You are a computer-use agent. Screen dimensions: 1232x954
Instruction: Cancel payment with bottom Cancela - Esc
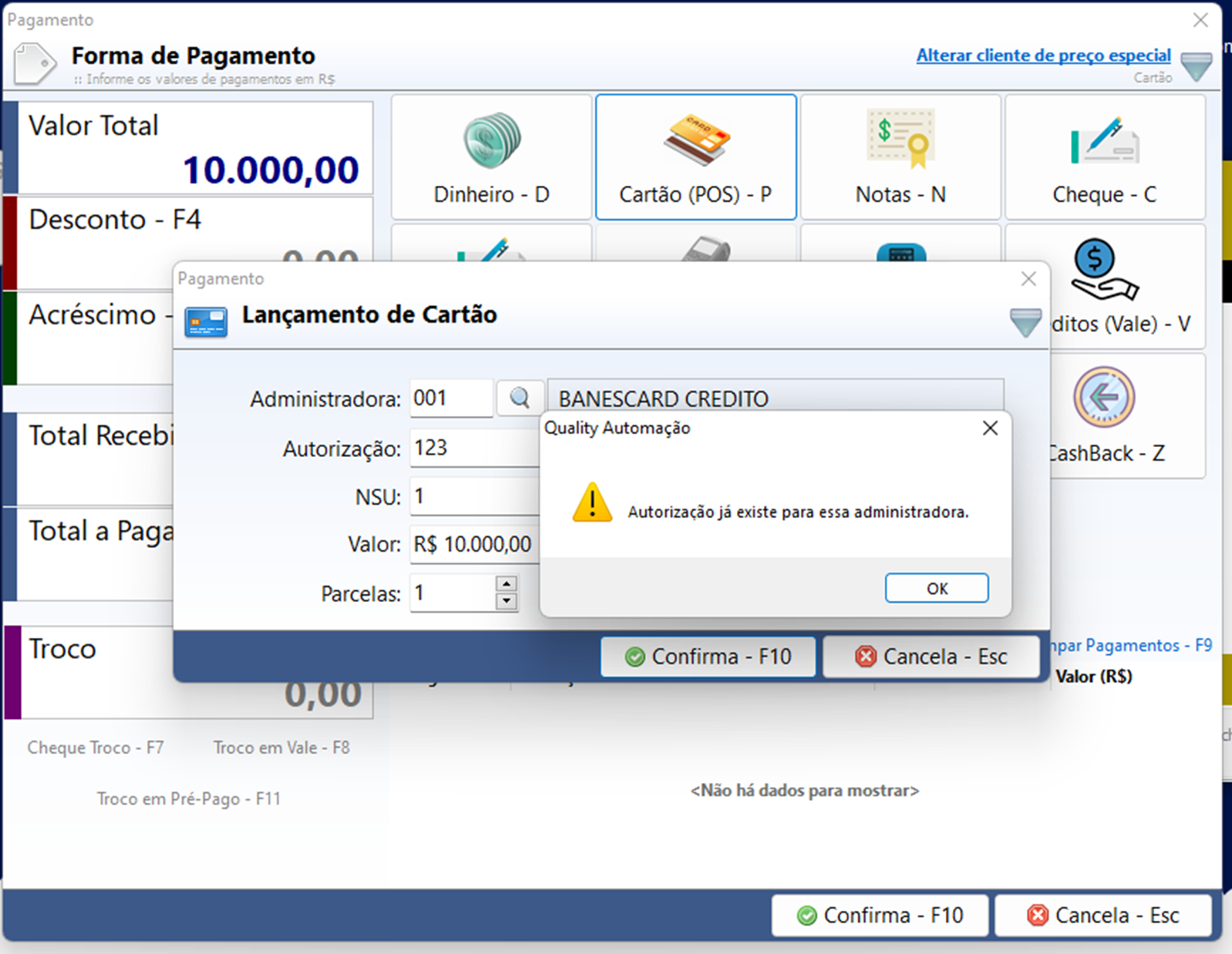1103,915
